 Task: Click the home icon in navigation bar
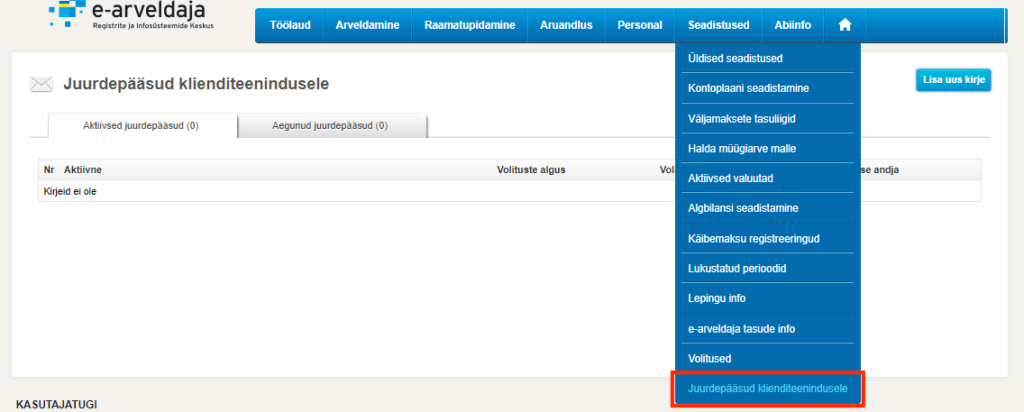pyautogui.click(x=844, y=25)
